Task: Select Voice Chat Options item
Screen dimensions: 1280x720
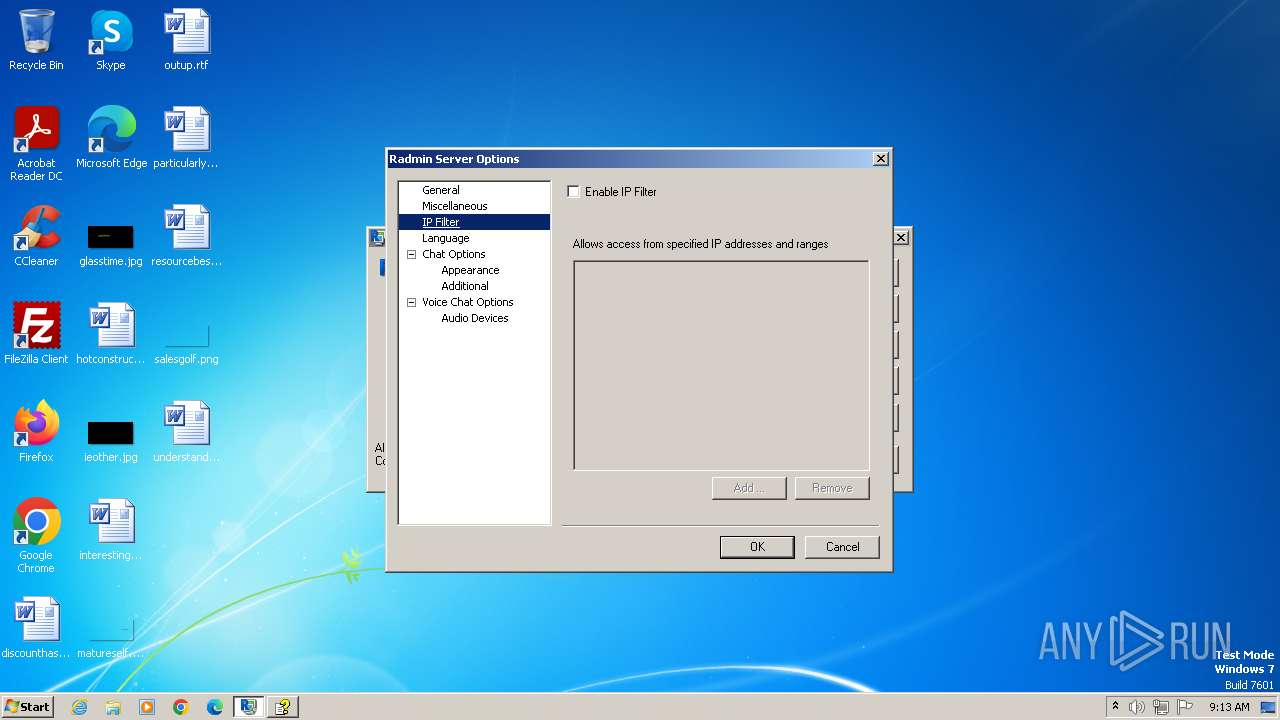Action: (468, 302)
